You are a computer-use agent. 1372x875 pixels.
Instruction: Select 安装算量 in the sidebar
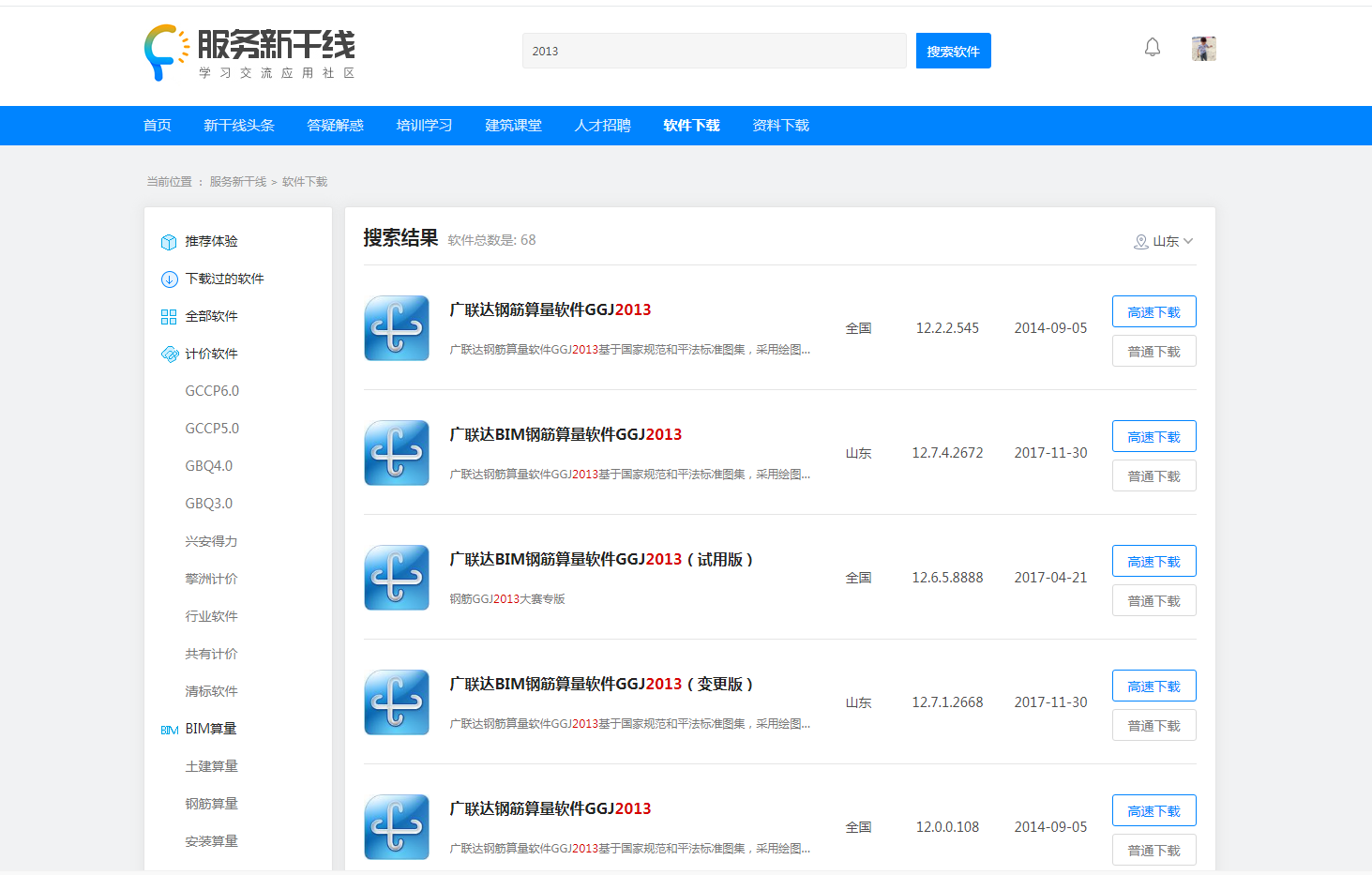(212, 841)
